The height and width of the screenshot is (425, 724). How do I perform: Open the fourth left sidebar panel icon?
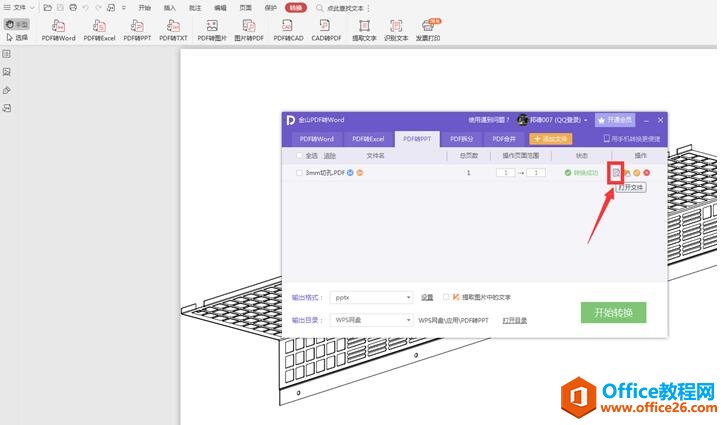(6, 108)
